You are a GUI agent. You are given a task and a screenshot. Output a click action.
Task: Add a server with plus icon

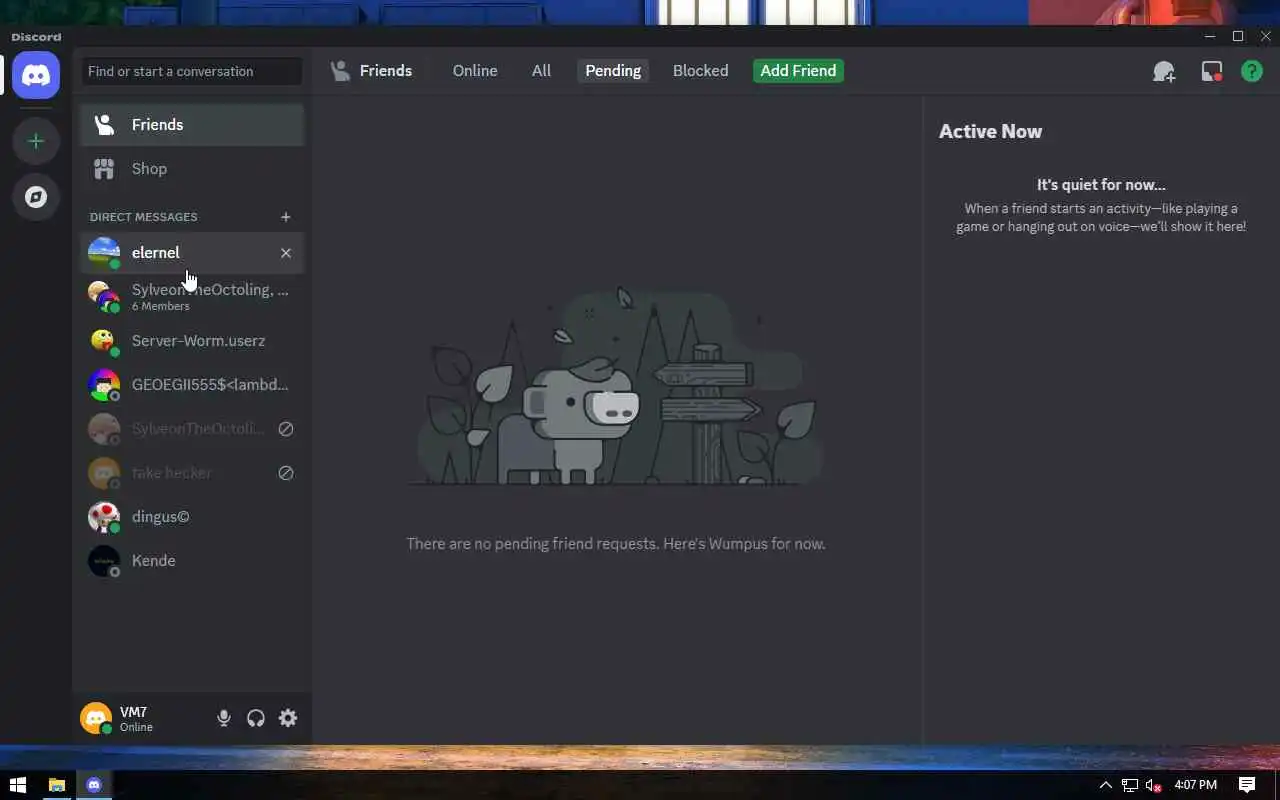pos(36,141)
